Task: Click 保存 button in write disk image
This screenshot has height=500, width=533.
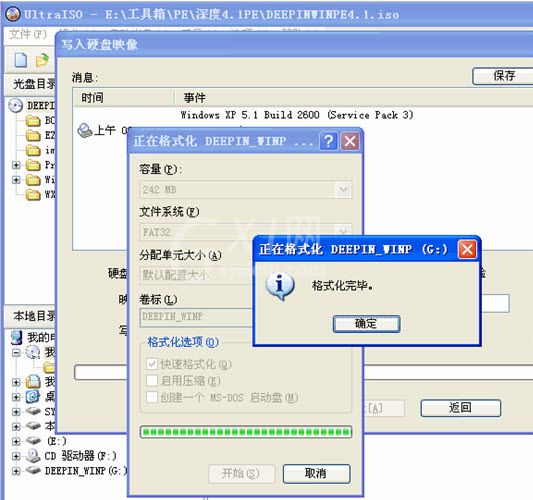Action: [503, 76]
